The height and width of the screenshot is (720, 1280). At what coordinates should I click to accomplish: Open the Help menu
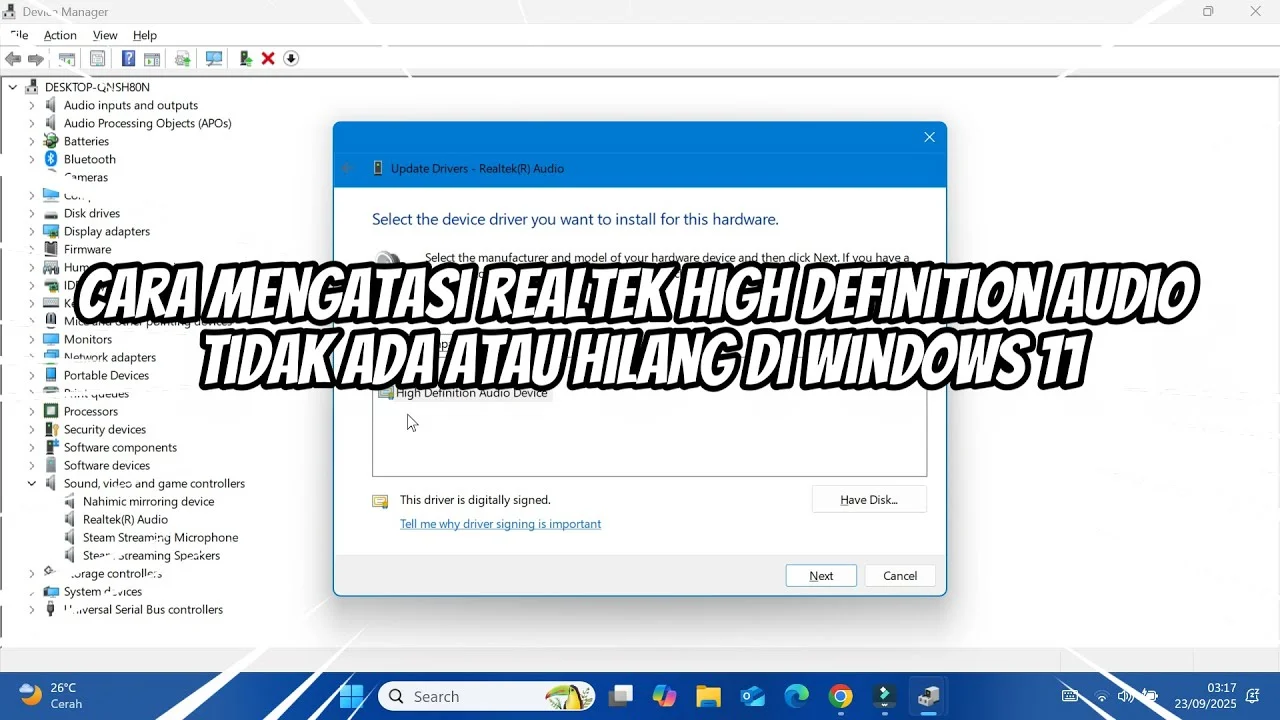click(145, 35)
